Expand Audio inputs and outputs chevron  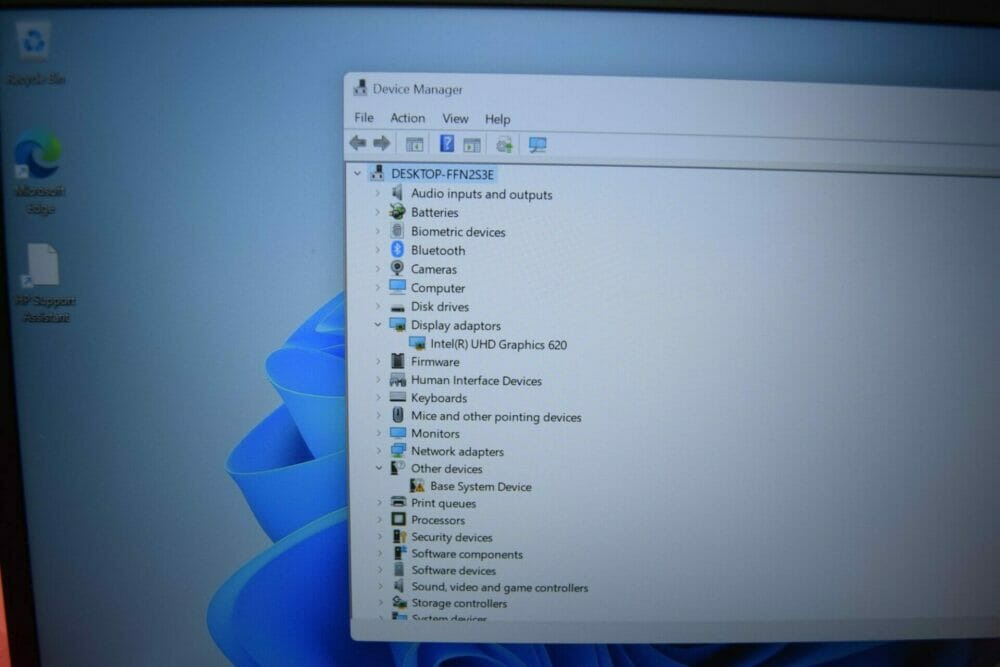(377, 193)
